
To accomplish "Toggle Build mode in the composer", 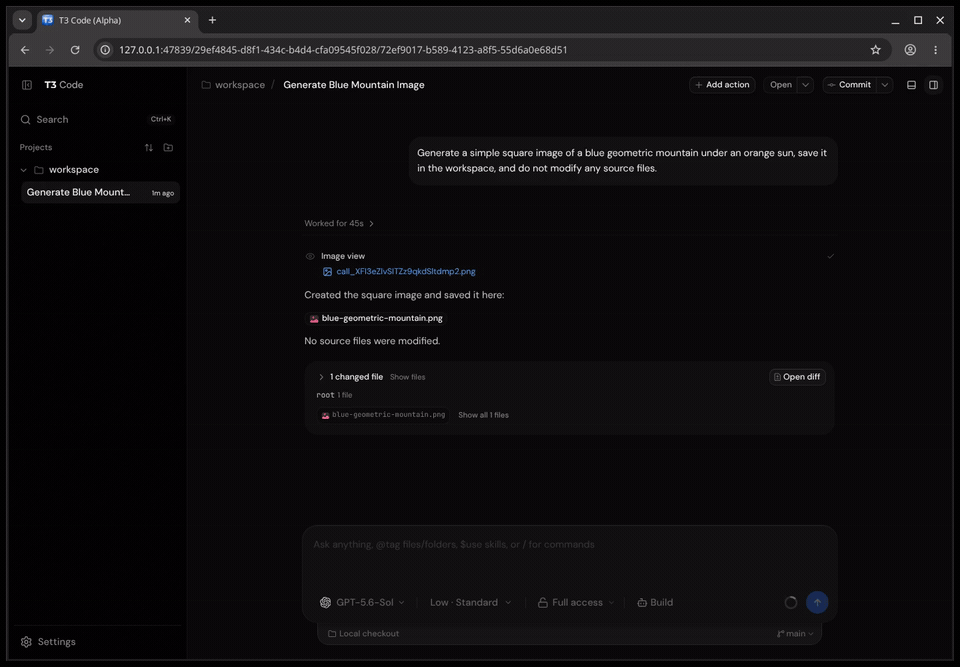I will 655,603.
